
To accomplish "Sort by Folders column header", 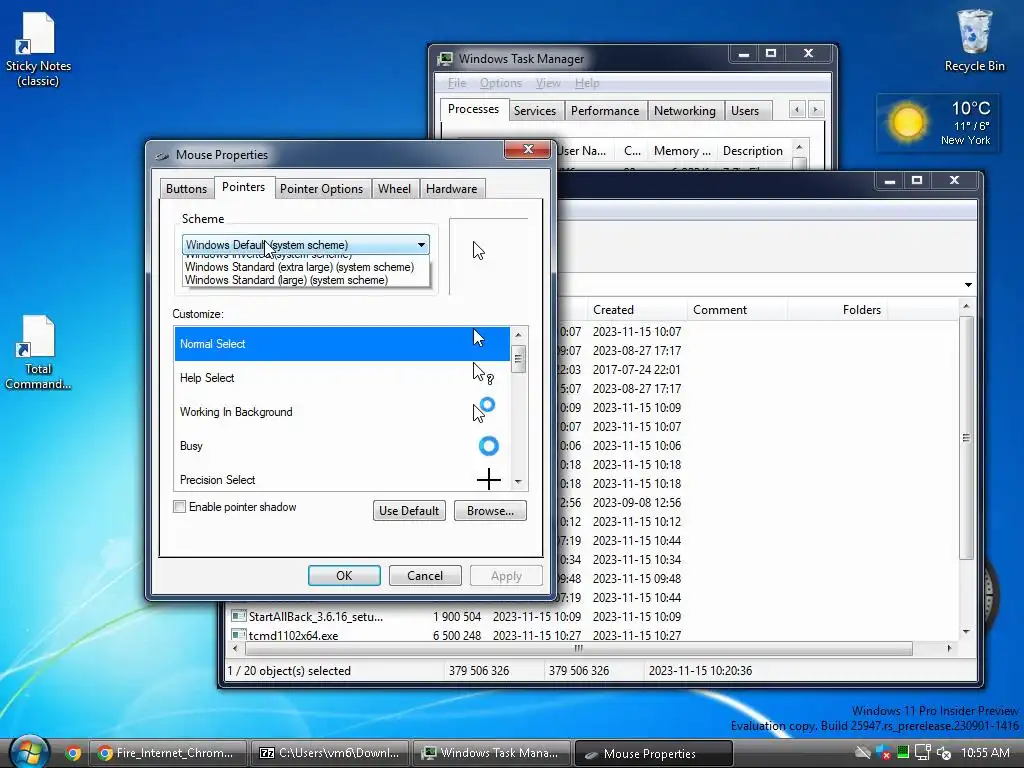I will 837,310.
